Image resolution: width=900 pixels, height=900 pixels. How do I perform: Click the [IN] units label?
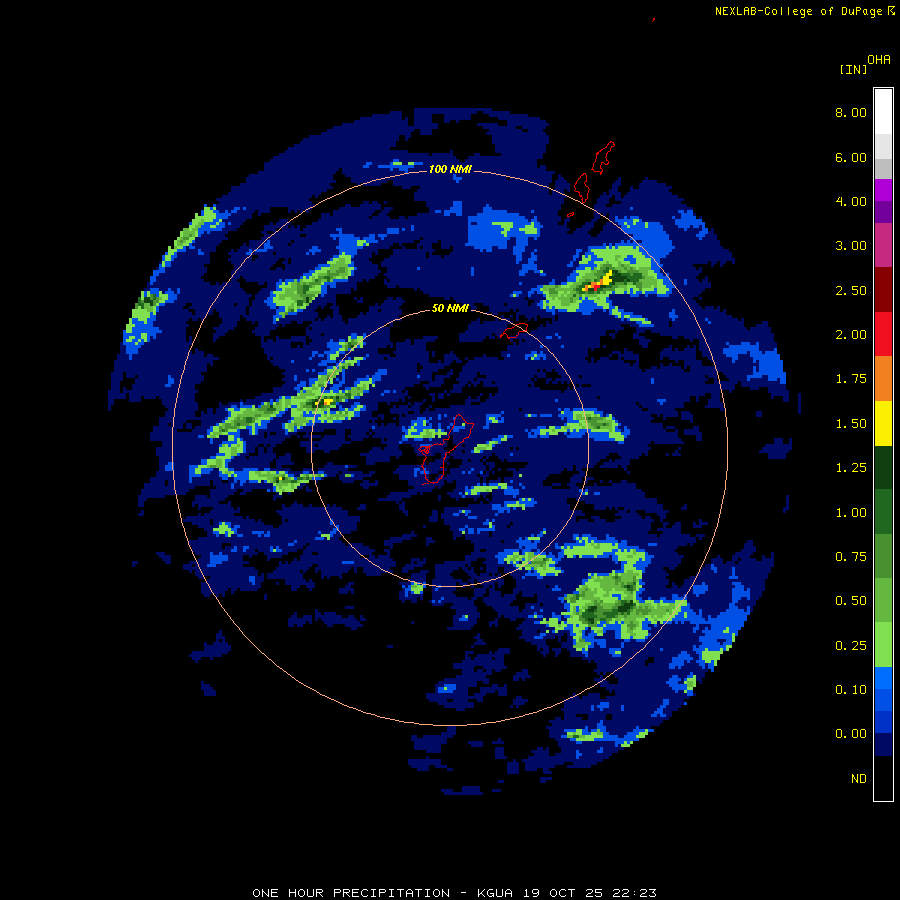(853, 69)
